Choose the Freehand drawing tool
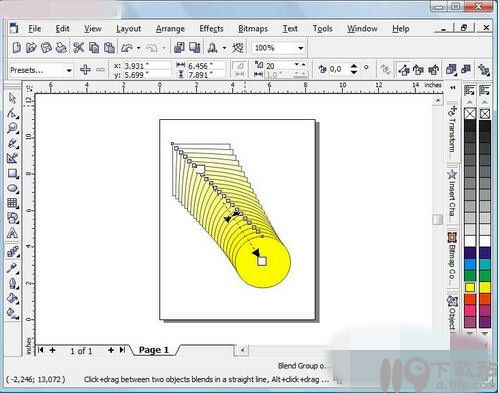 point(13,143)
